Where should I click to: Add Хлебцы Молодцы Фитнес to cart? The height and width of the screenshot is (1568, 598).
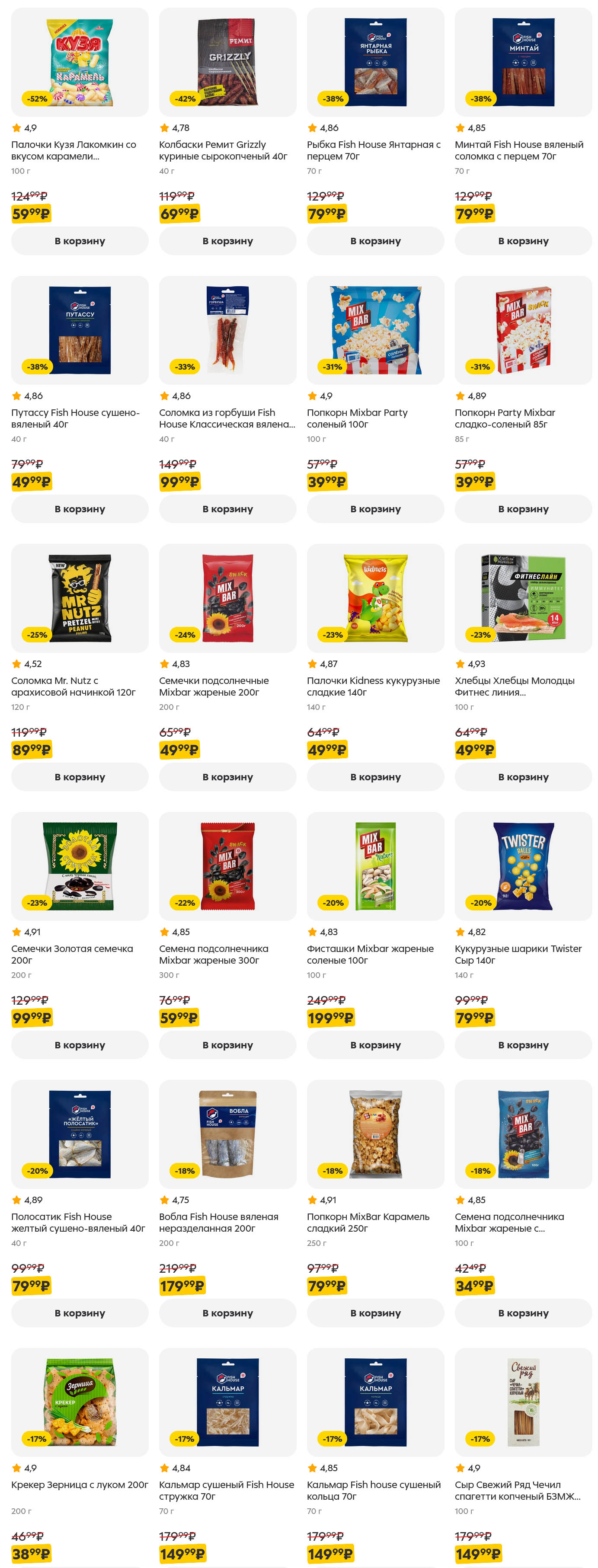pos(523,777)
